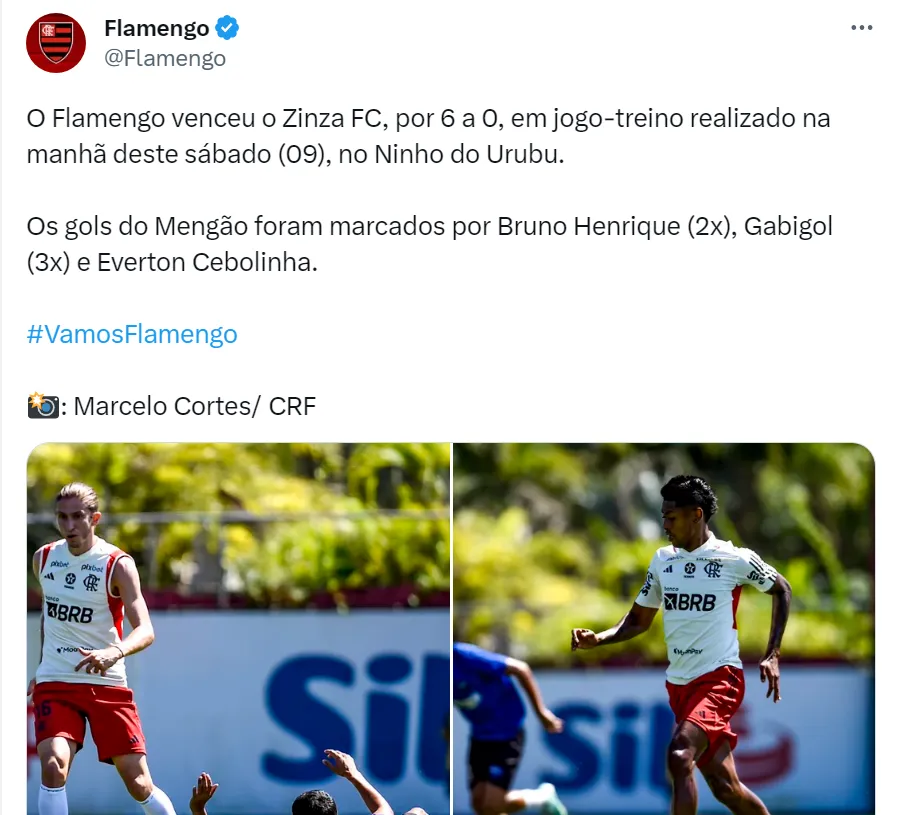Open the @Flamengo handle link
899x815 pixels.
(165, 59)
